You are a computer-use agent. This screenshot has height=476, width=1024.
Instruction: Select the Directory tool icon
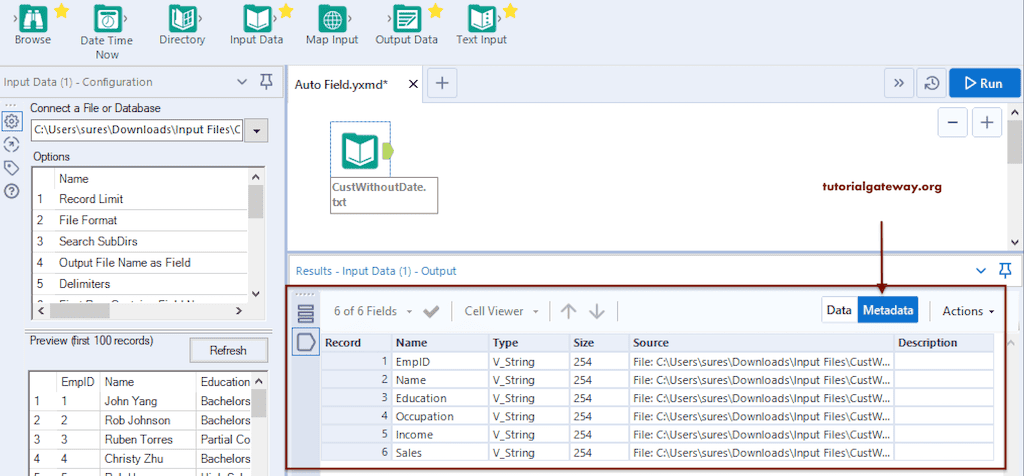pyautogui.click(x=182, y=18)
